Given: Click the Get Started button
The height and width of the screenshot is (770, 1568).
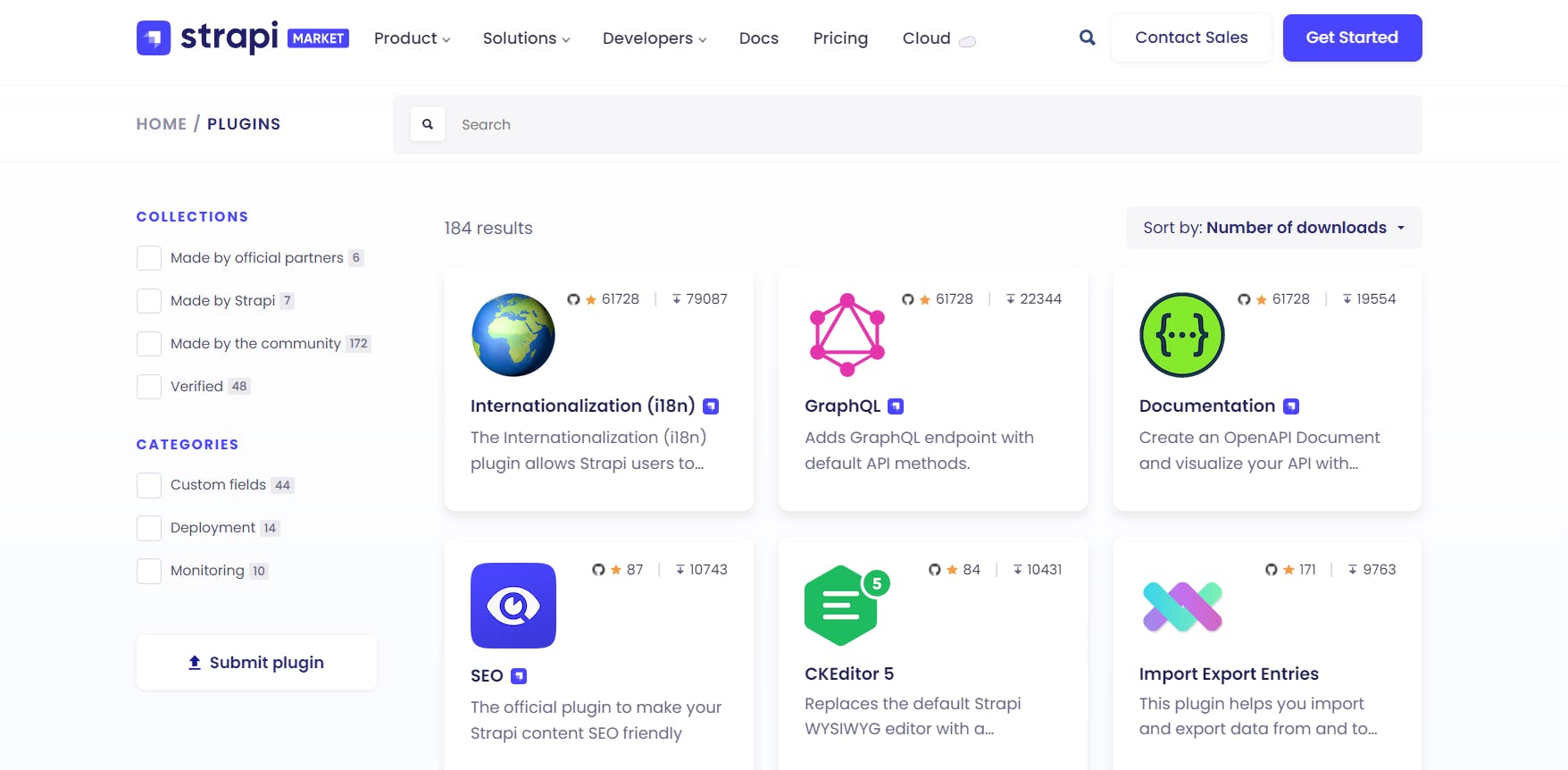Looking at the screenshot, I should coord(1353,38).
